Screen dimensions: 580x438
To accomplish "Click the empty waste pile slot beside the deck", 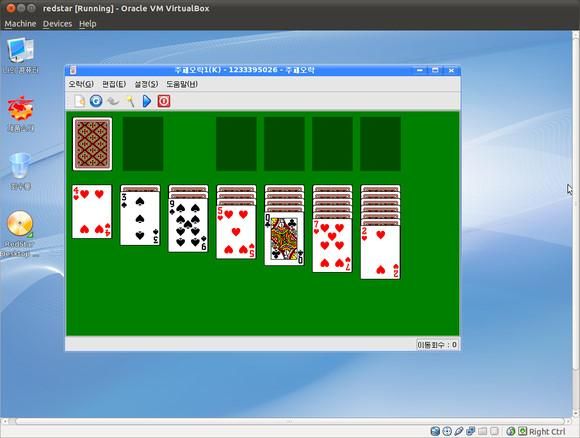I will (143, 144).
